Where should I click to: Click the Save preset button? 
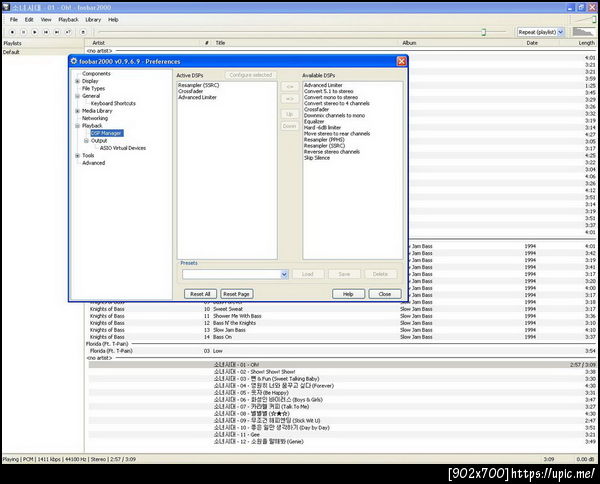coord(344,274)
